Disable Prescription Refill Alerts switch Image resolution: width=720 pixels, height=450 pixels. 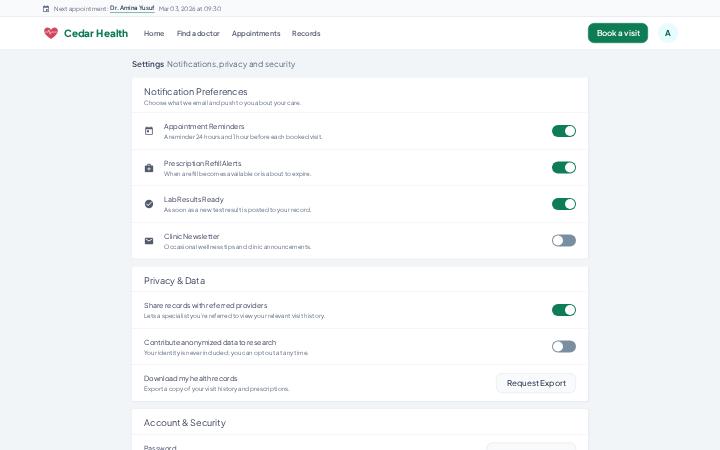(x=563, y=168)
